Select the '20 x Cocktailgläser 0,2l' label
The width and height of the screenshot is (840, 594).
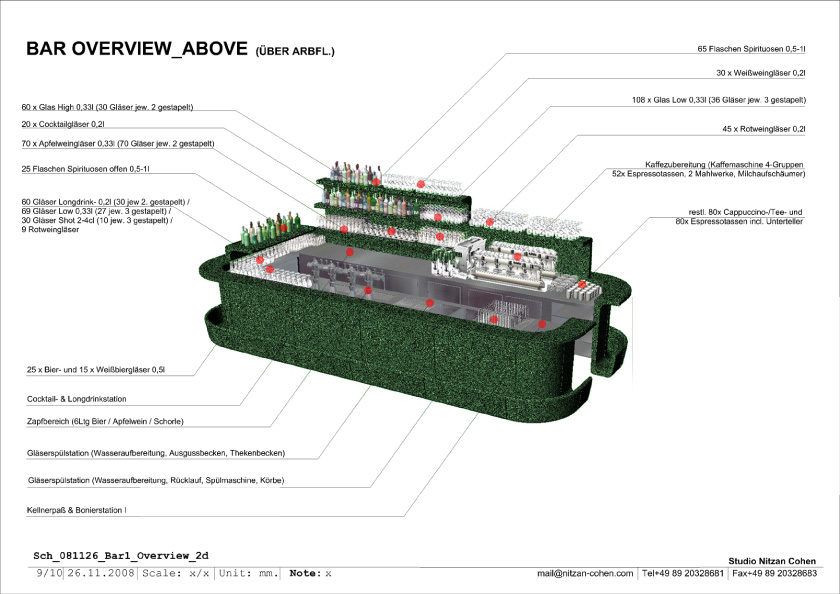(63, 124)
